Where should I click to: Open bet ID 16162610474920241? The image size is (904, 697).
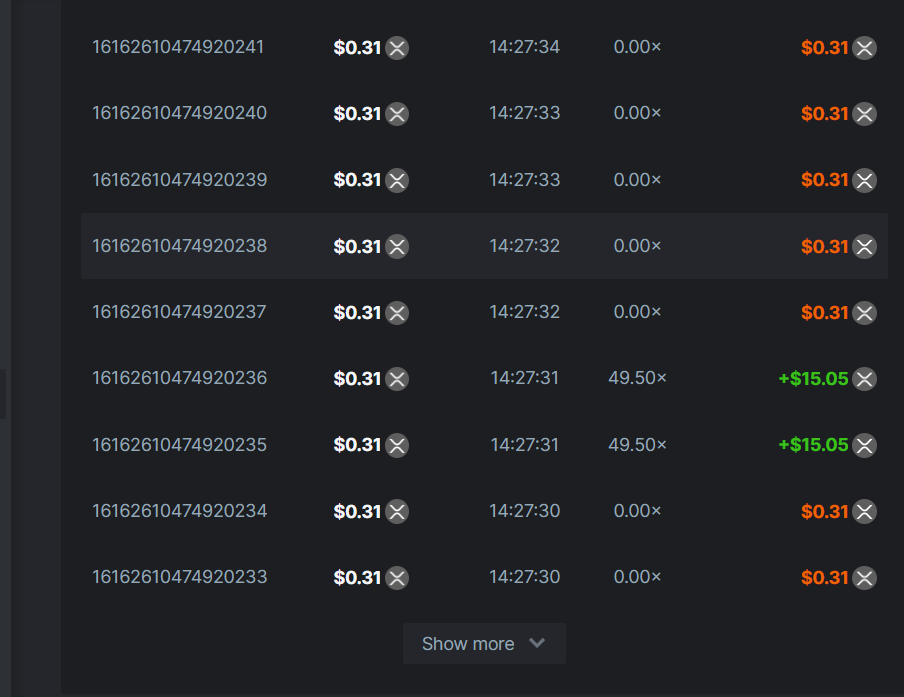pyautogui.click(x=178, y=47)
